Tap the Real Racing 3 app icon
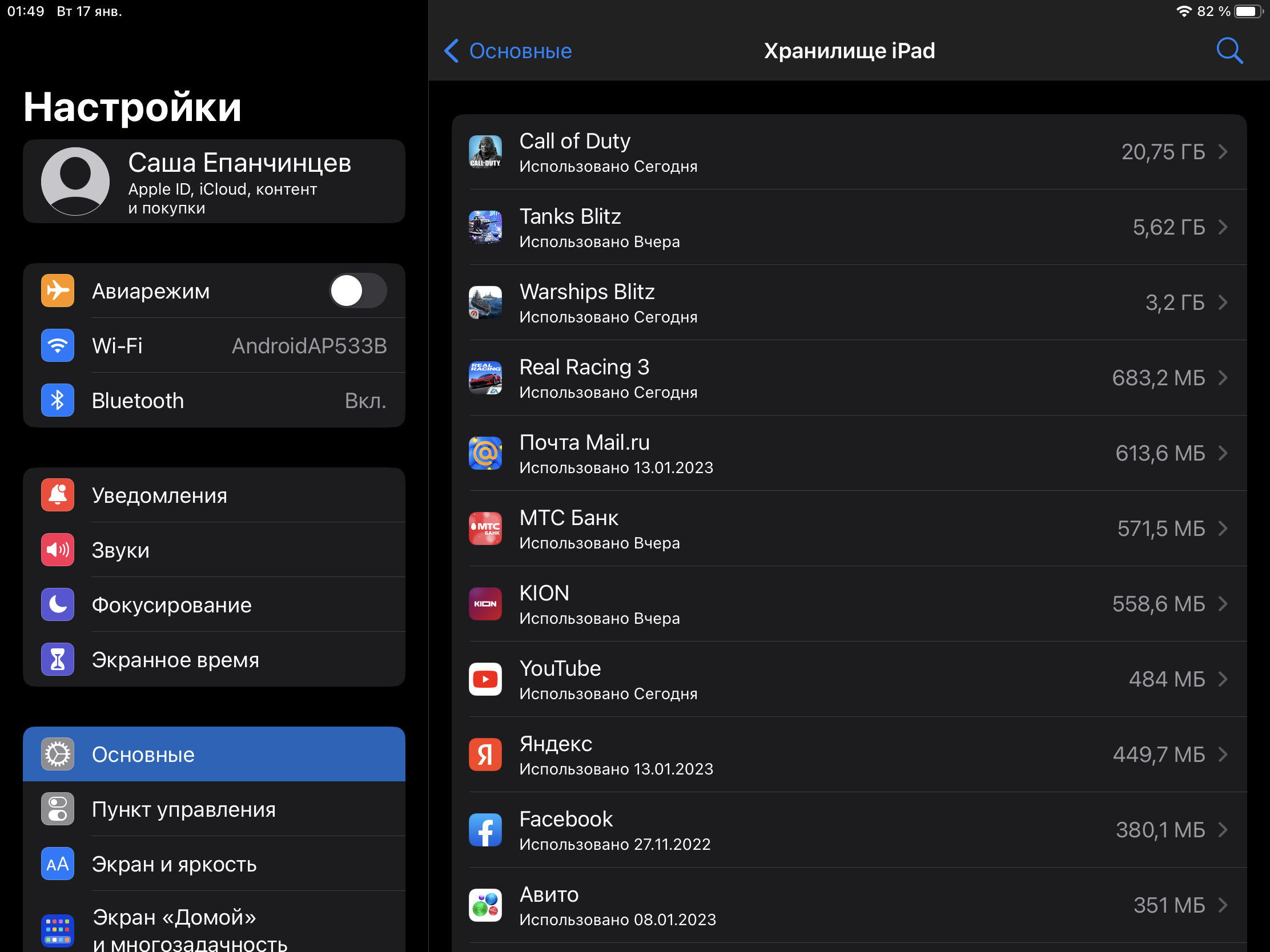Screen dimensions: 1270x952 pos(485,378)
